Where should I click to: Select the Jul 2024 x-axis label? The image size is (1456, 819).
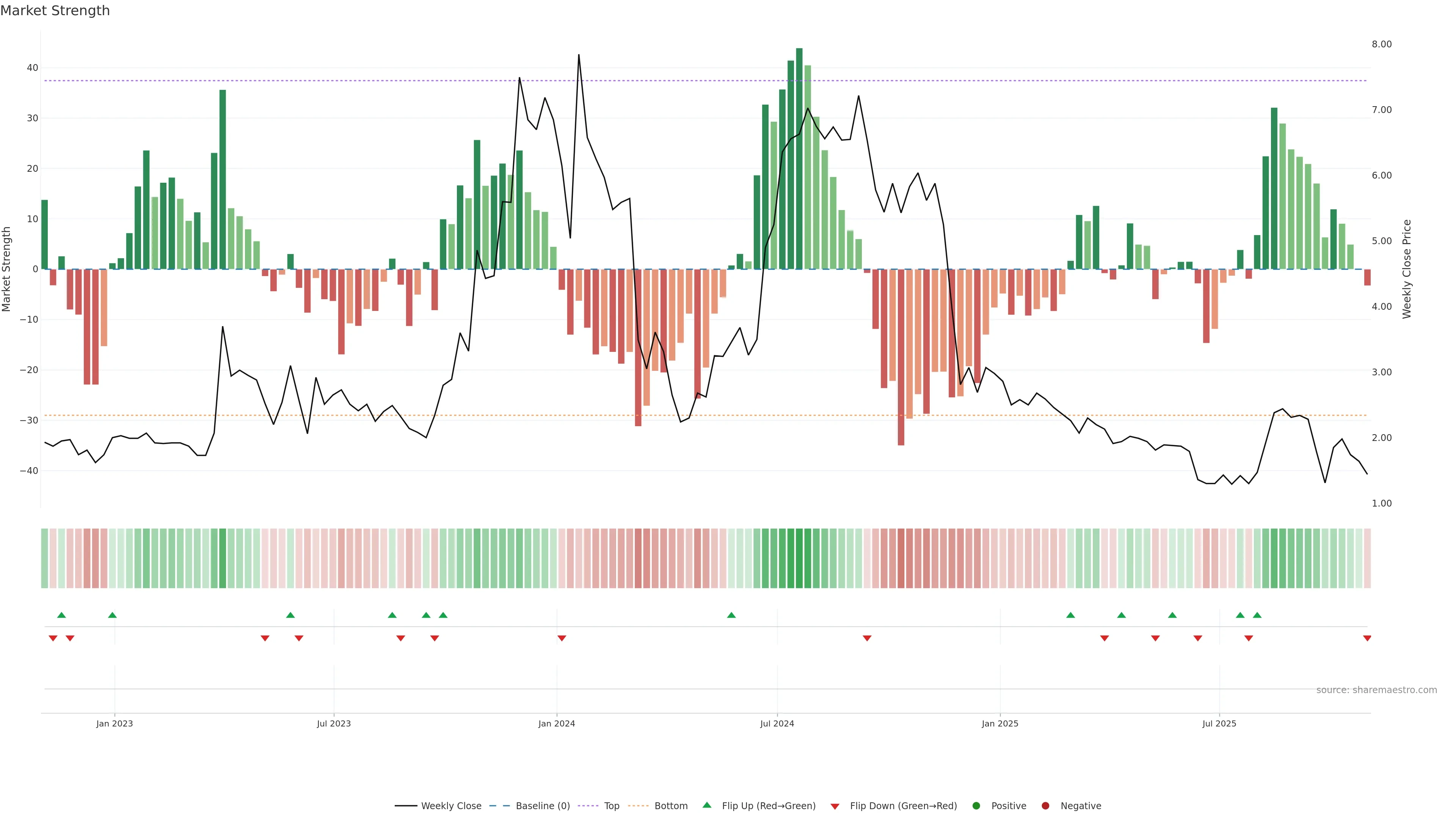coord(777,723)
